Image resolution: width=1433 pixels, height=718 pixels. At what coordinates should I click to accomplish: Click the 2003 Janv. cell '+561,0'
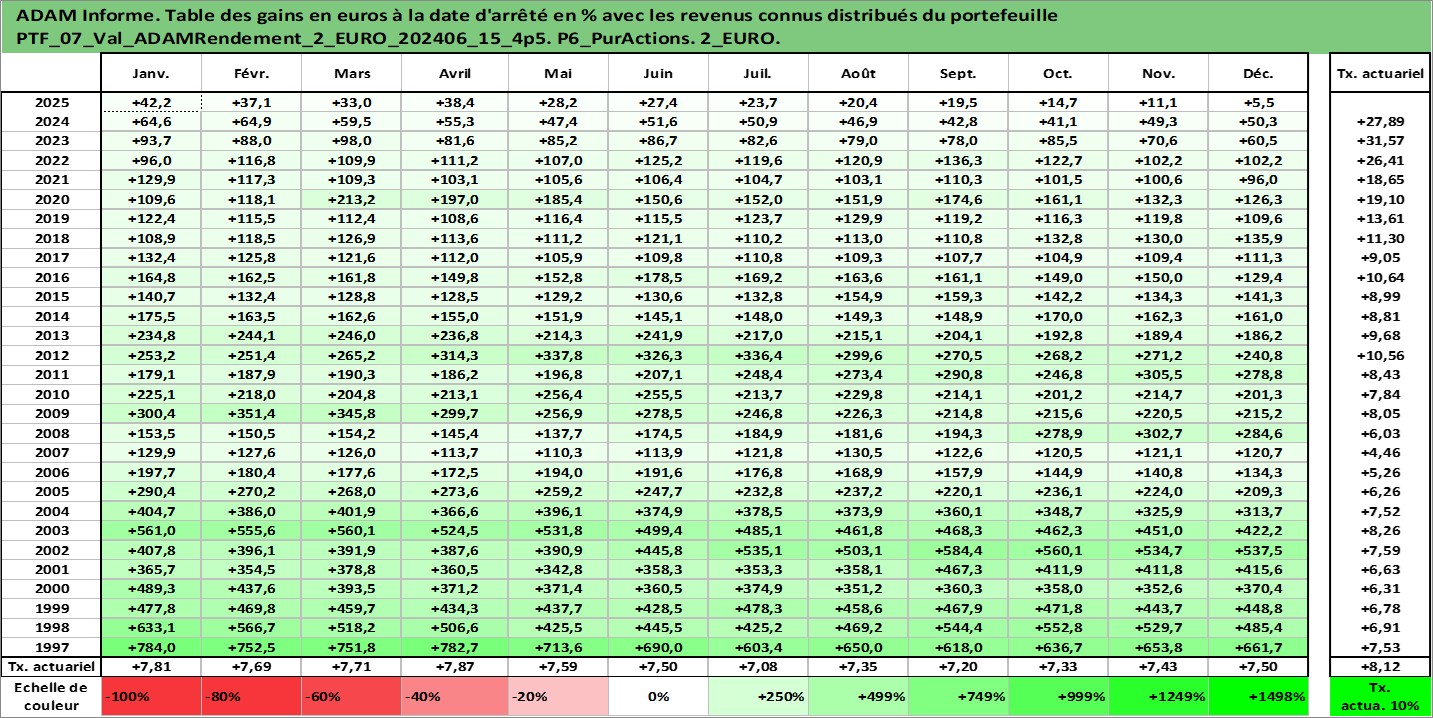tap(151, 530)
